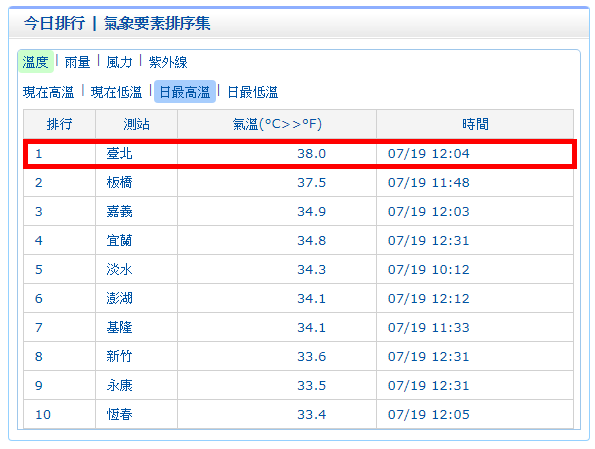Viewport: 595px width, 449px height.
Task: Select temperature value 37.5
Action: click(312, 183)
